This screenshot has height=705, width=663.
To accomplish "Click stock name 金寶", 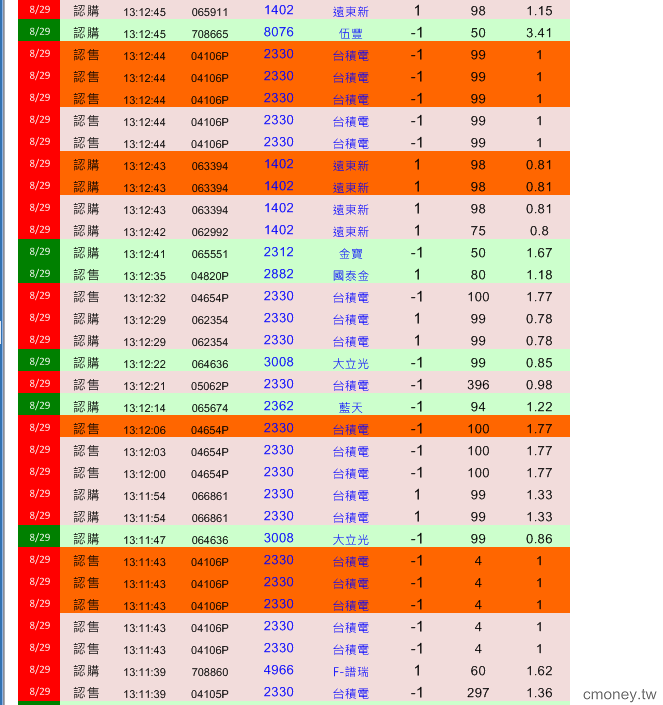I will pos(351,254).
